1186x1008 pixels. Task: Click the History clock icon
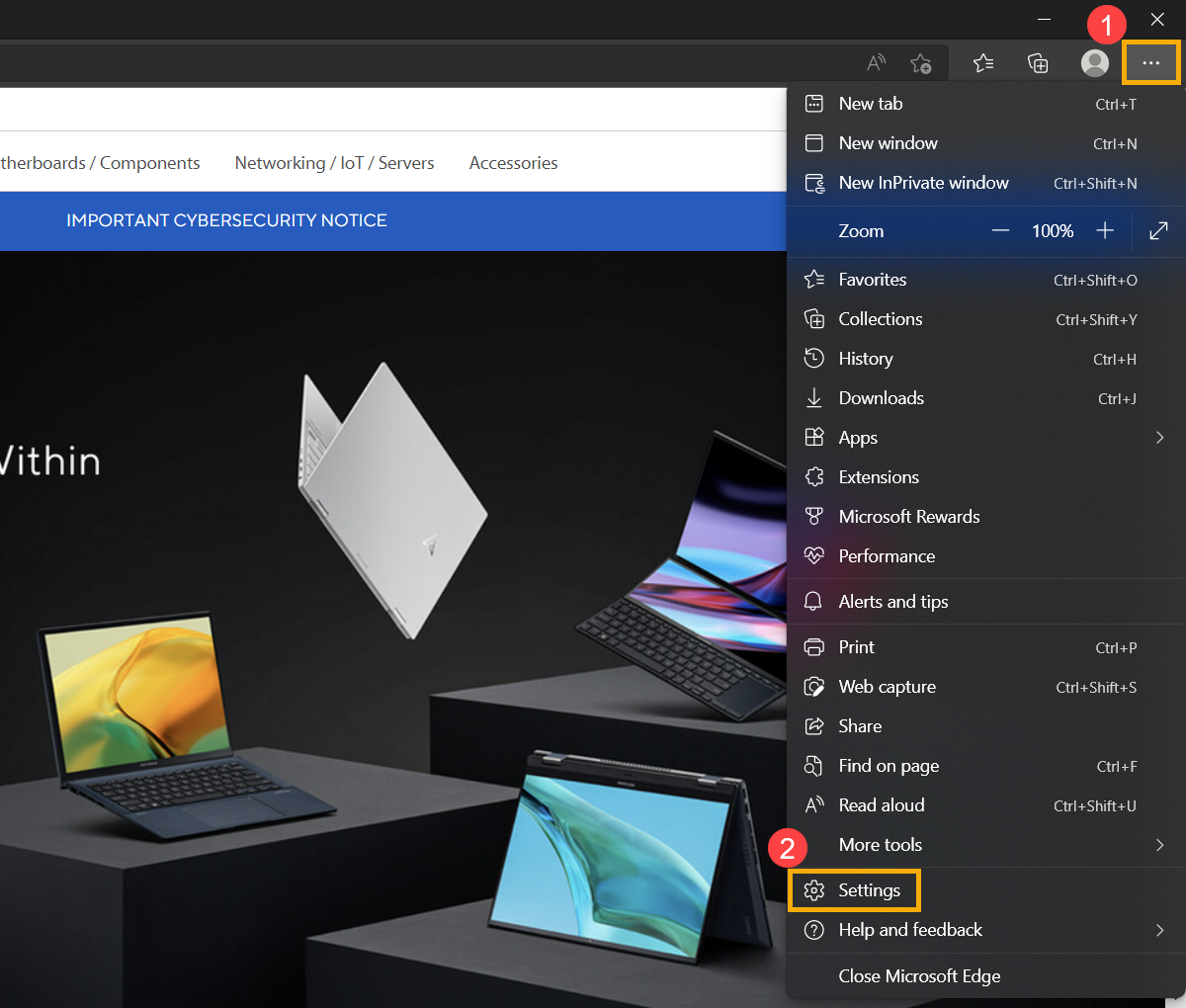814,359
